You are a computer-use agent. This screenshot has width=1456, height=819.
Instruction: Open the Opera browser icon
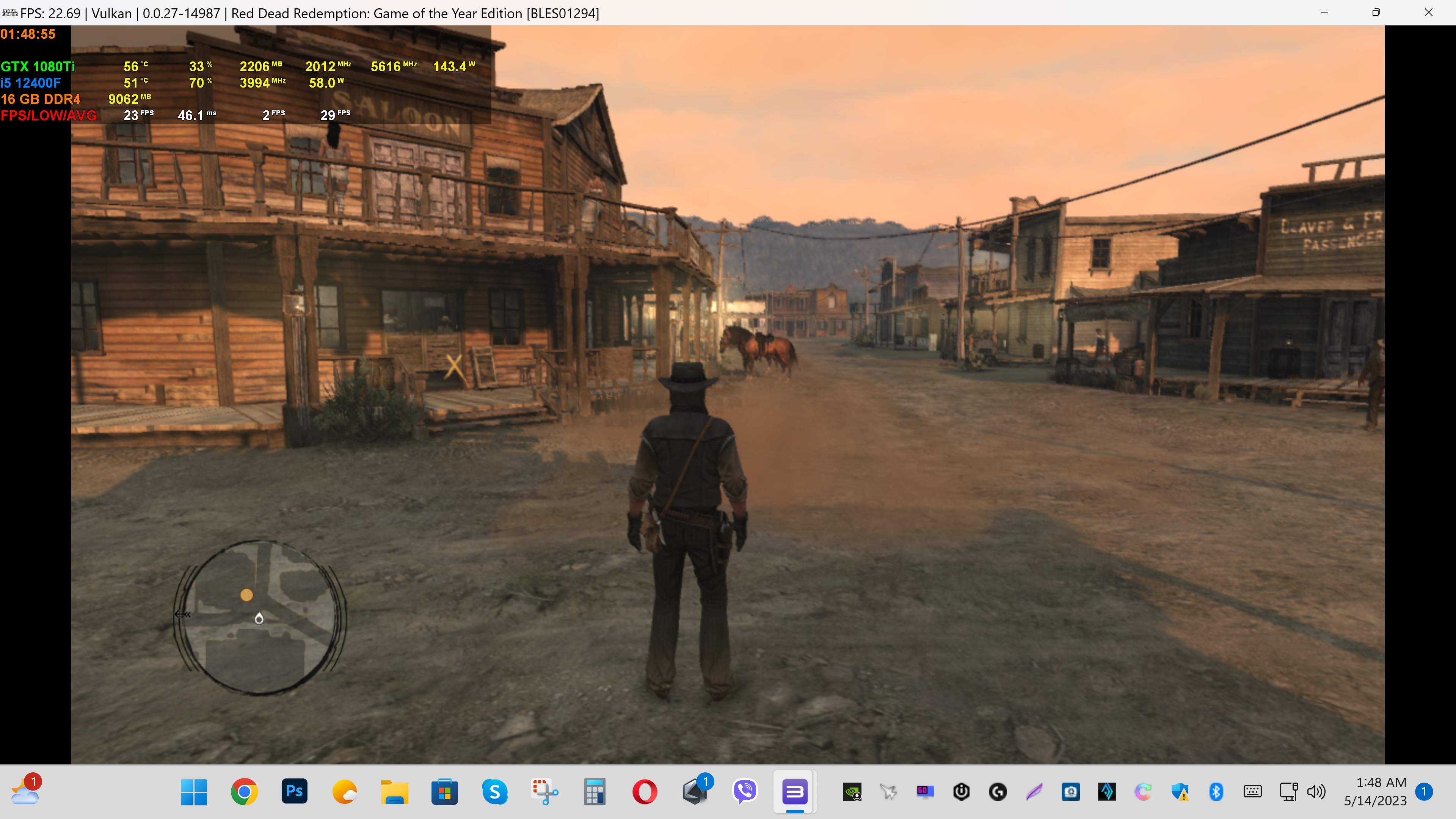coord(645,792)
